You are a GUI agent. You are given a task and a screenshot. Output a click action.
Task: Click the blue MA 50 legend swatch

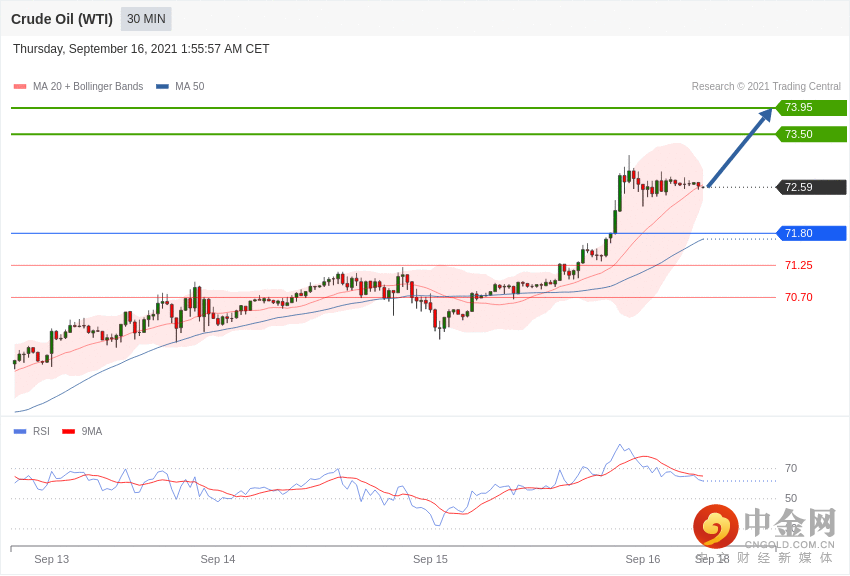[x=162, y=87]
